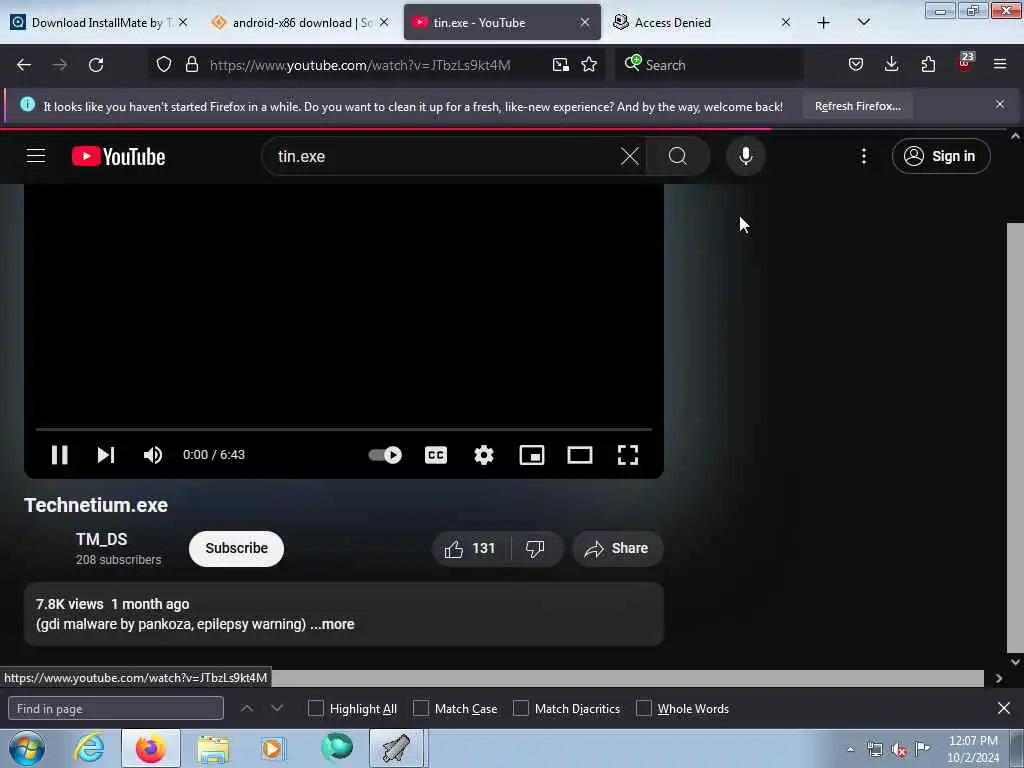The width and height of the screenshot is (1024, 768).
Task: Run YouTube search magnifier button
Action: pos(678,156)
